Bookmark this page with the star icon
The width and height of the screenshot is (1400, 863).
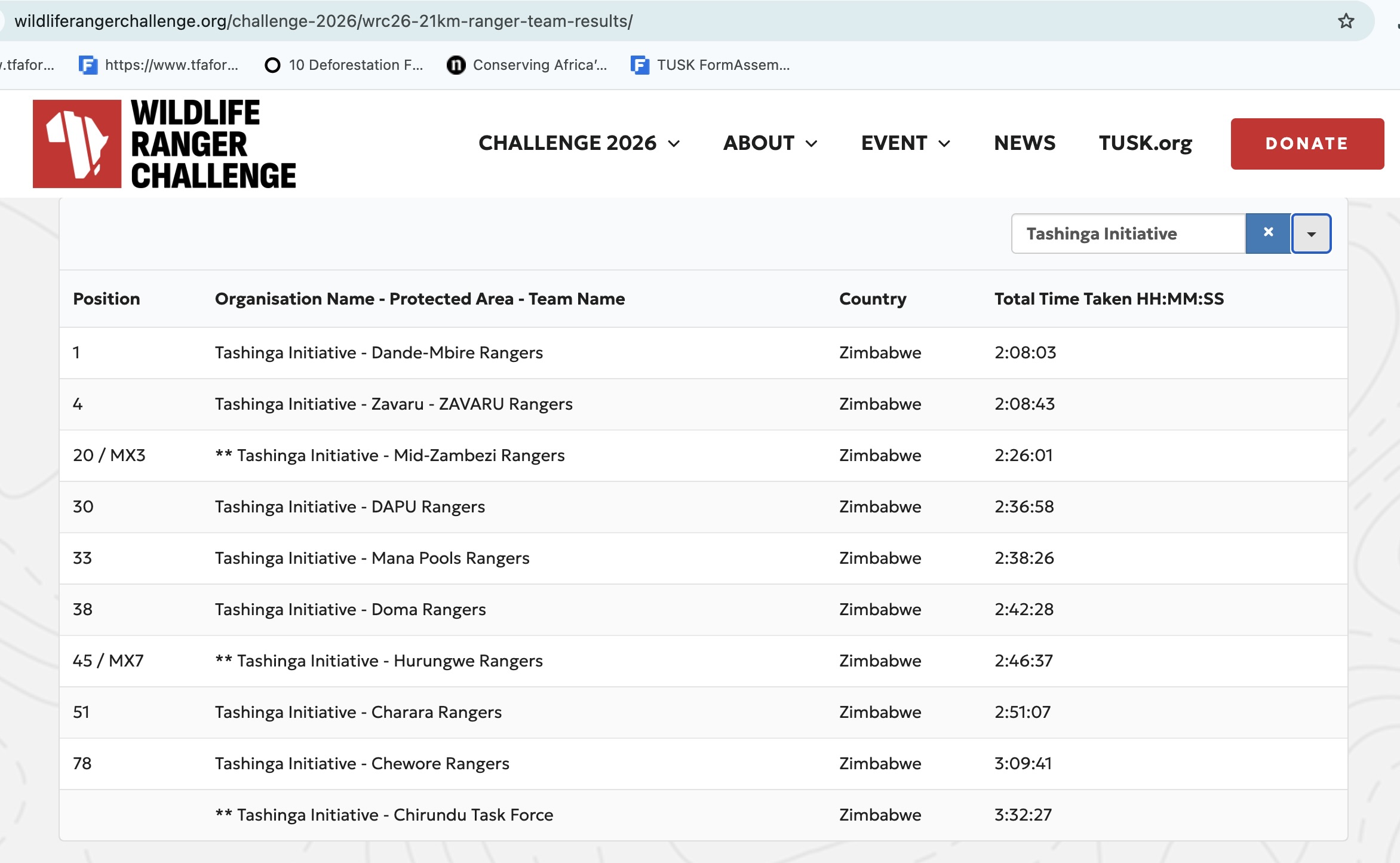click(x=1346, y=22)
